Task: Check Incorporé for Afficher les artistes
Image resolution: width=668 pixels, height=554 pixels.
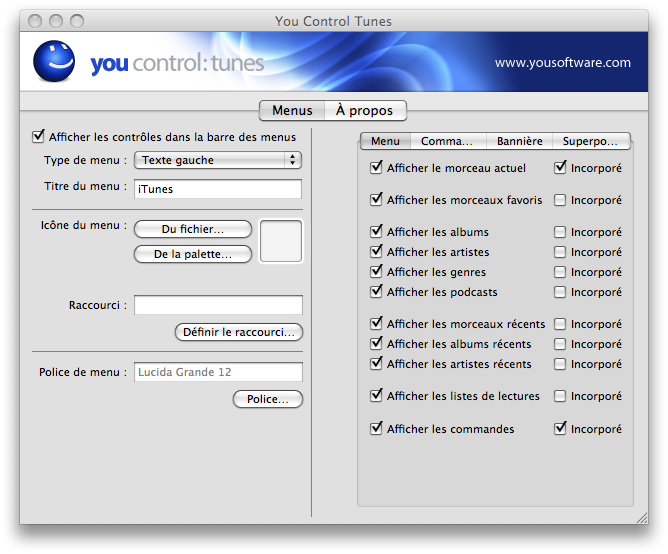Action: click(560, 252)
